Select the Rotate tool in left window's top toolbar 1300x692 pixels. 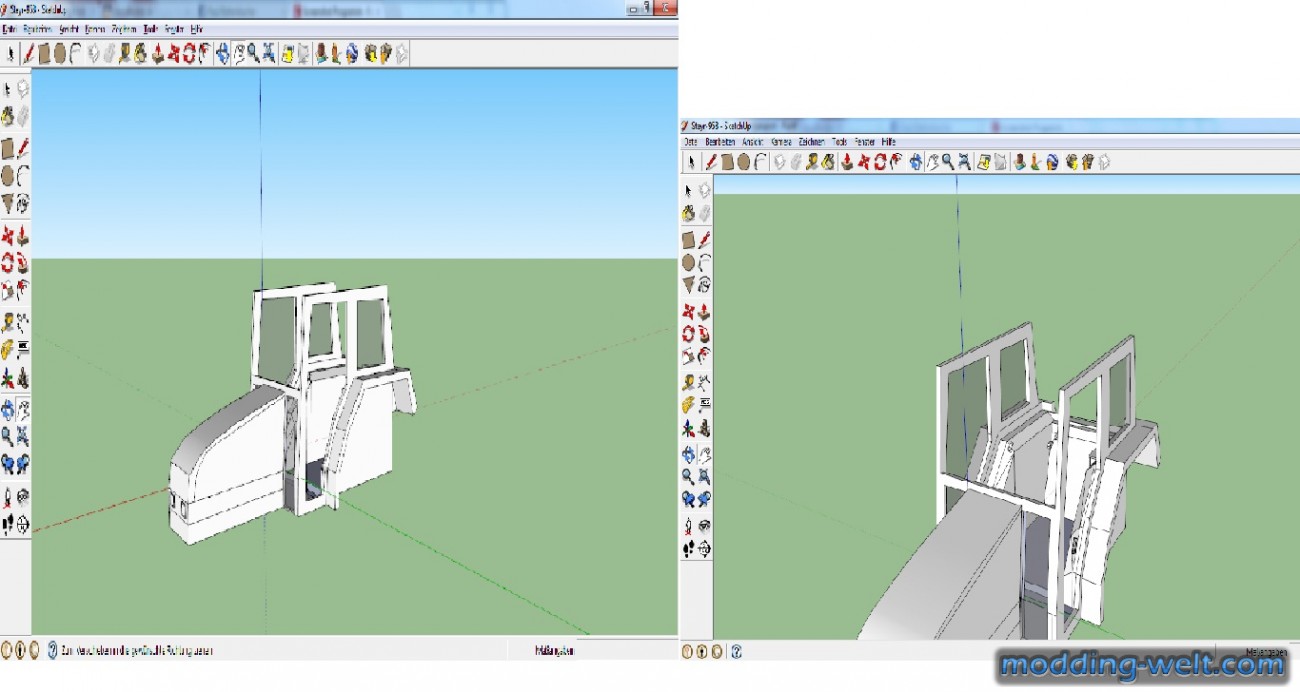[x=189, y=53]
